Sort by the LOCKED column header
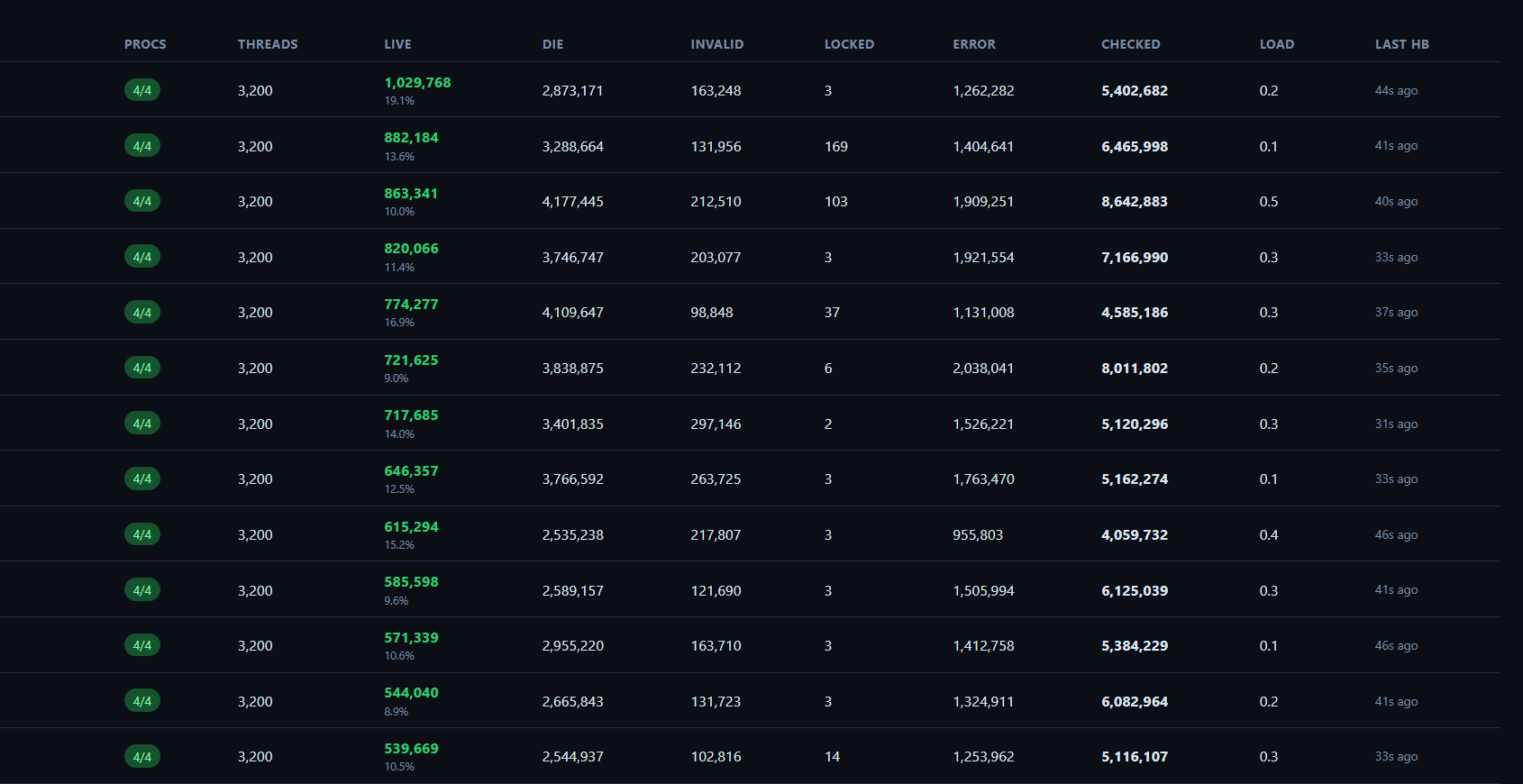The image size is (1523, 784). [x=849, y=44]
